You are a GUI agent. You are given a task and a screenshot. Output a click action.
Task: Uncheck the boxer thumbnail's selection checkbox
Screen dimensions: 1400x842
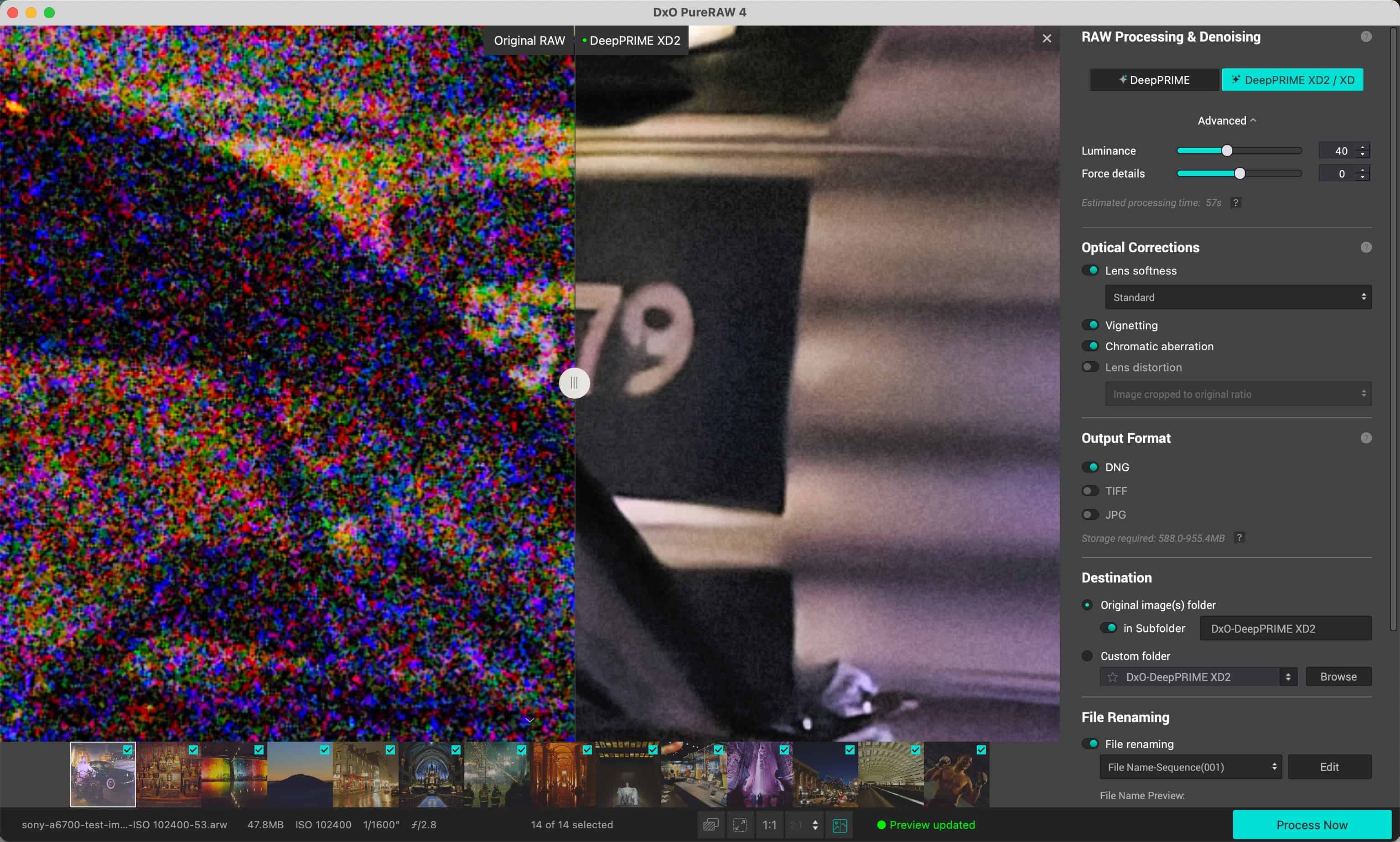(981, 749)
